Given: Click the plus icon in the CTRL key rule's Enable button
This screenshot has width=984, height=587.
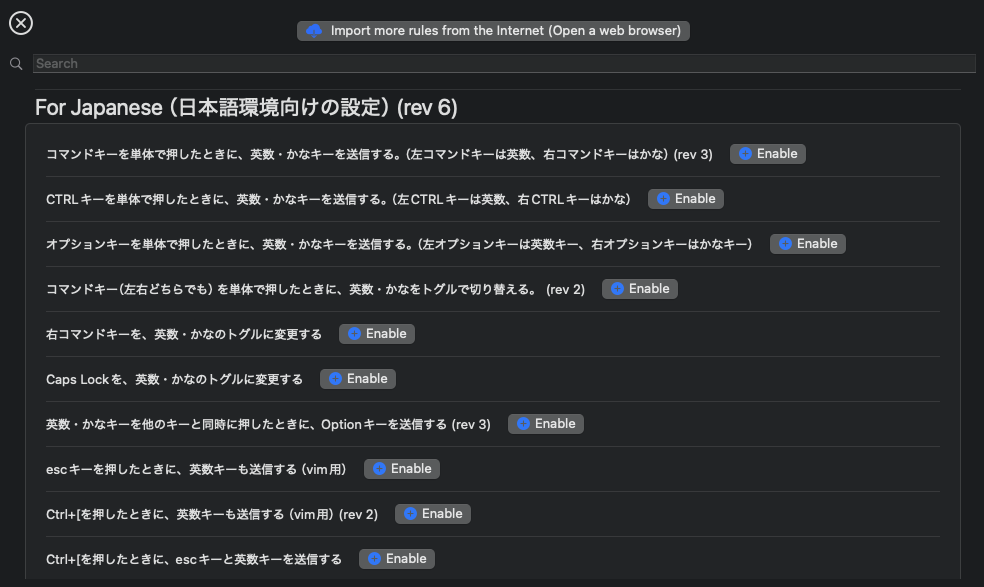Looking at the screenshot, I should click(x=662, y=198).
